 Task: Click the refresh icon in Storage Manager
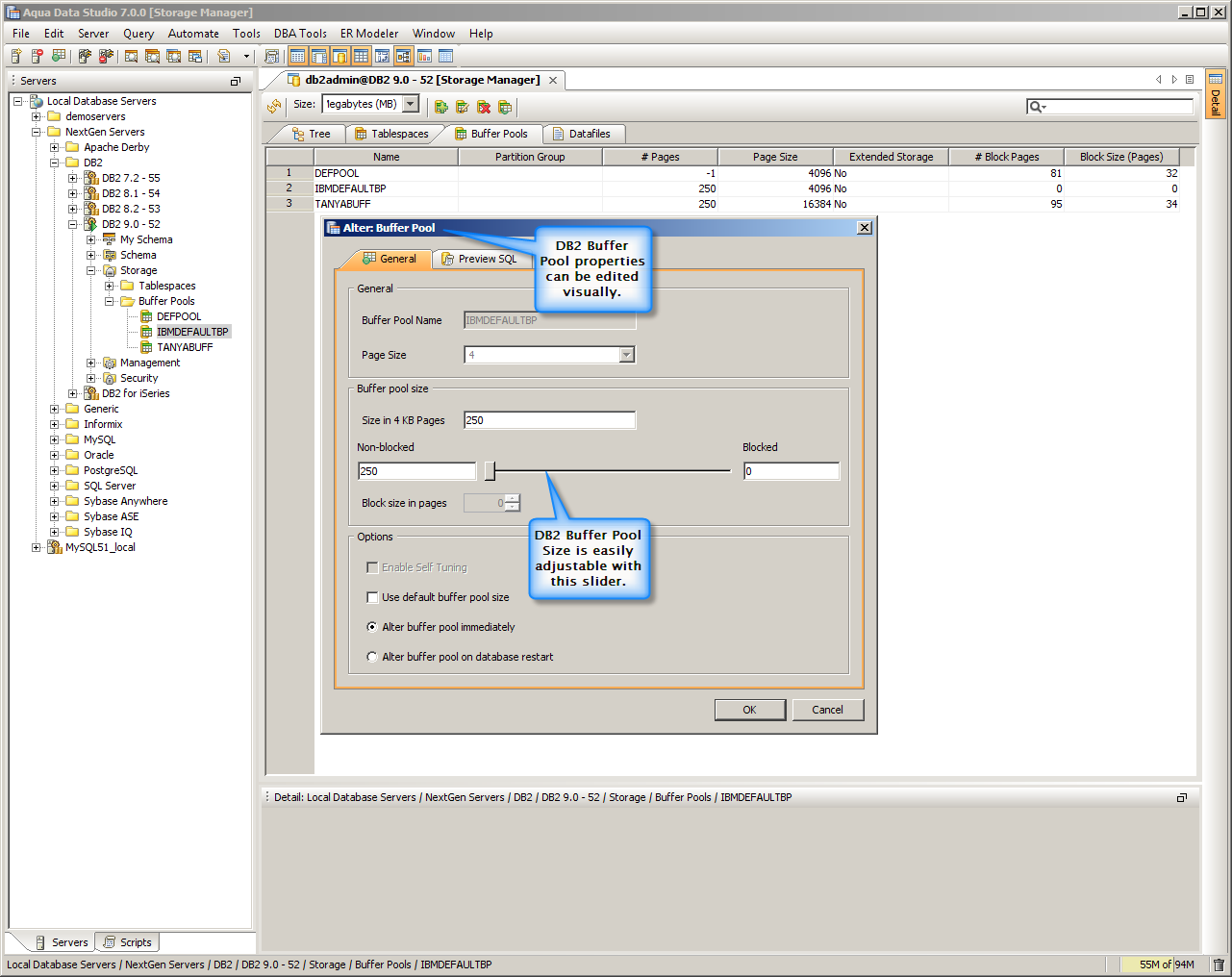(x=274, y=106)
